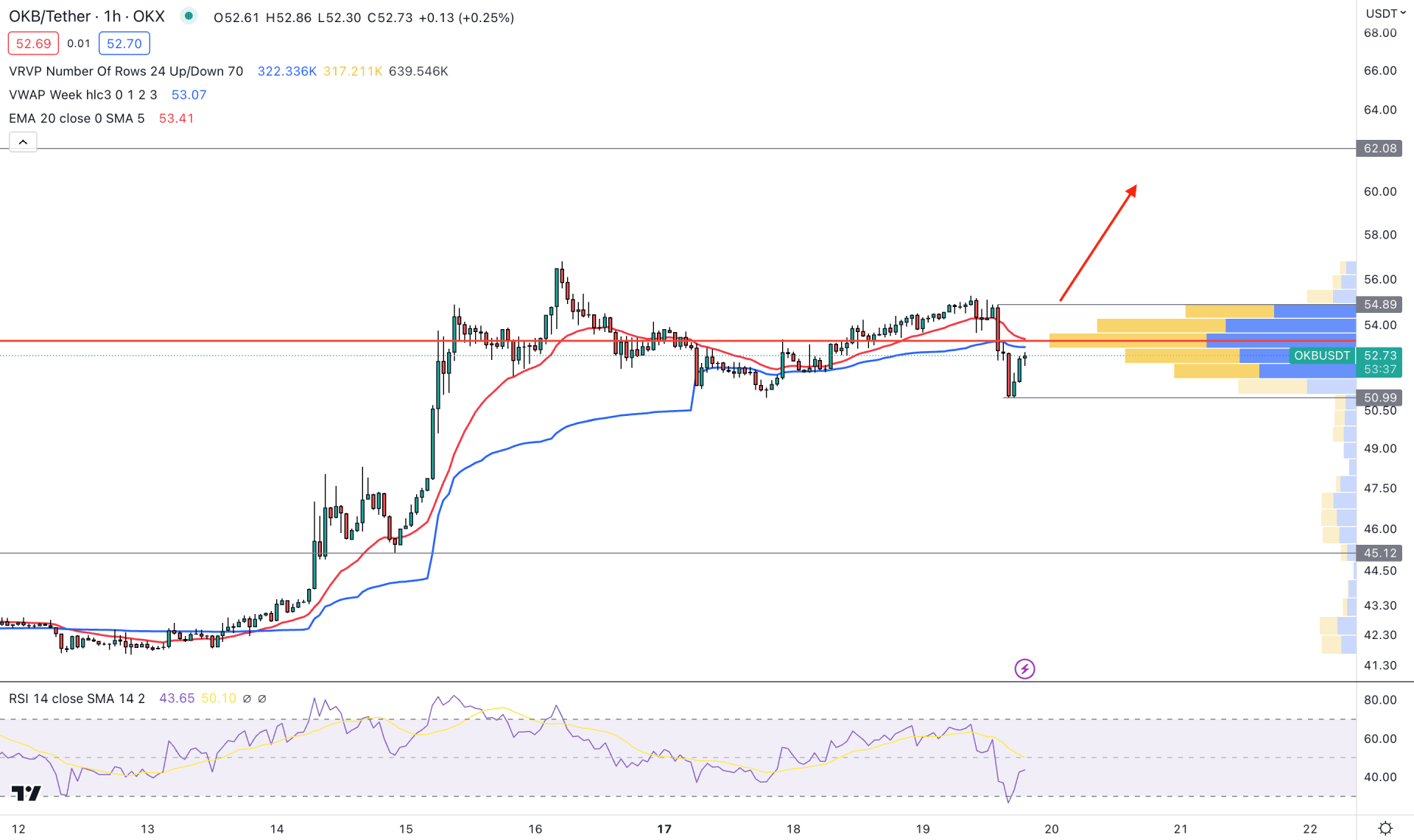Click the 68.00 price scale label
This screenshot has height=840, width=1414.
click(1380, 33)
